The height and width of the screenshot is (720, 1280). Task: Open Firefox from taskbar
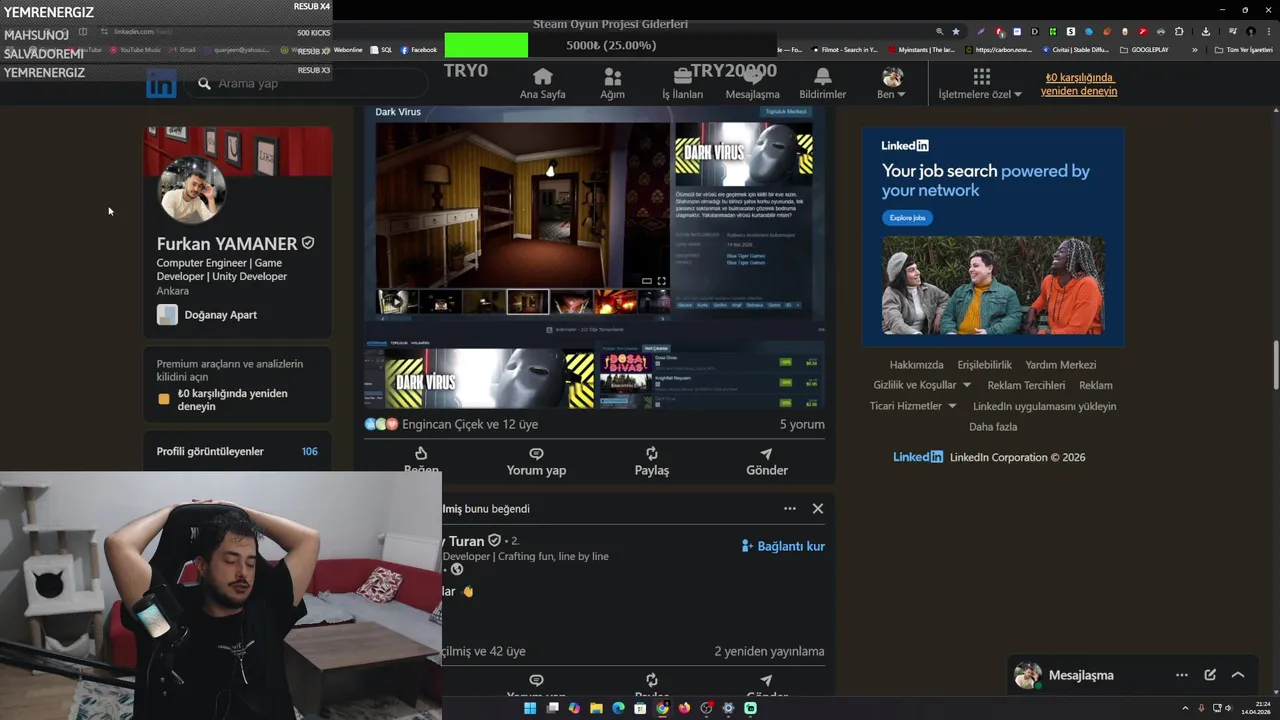pyautogui.click(x=684, y=708)
